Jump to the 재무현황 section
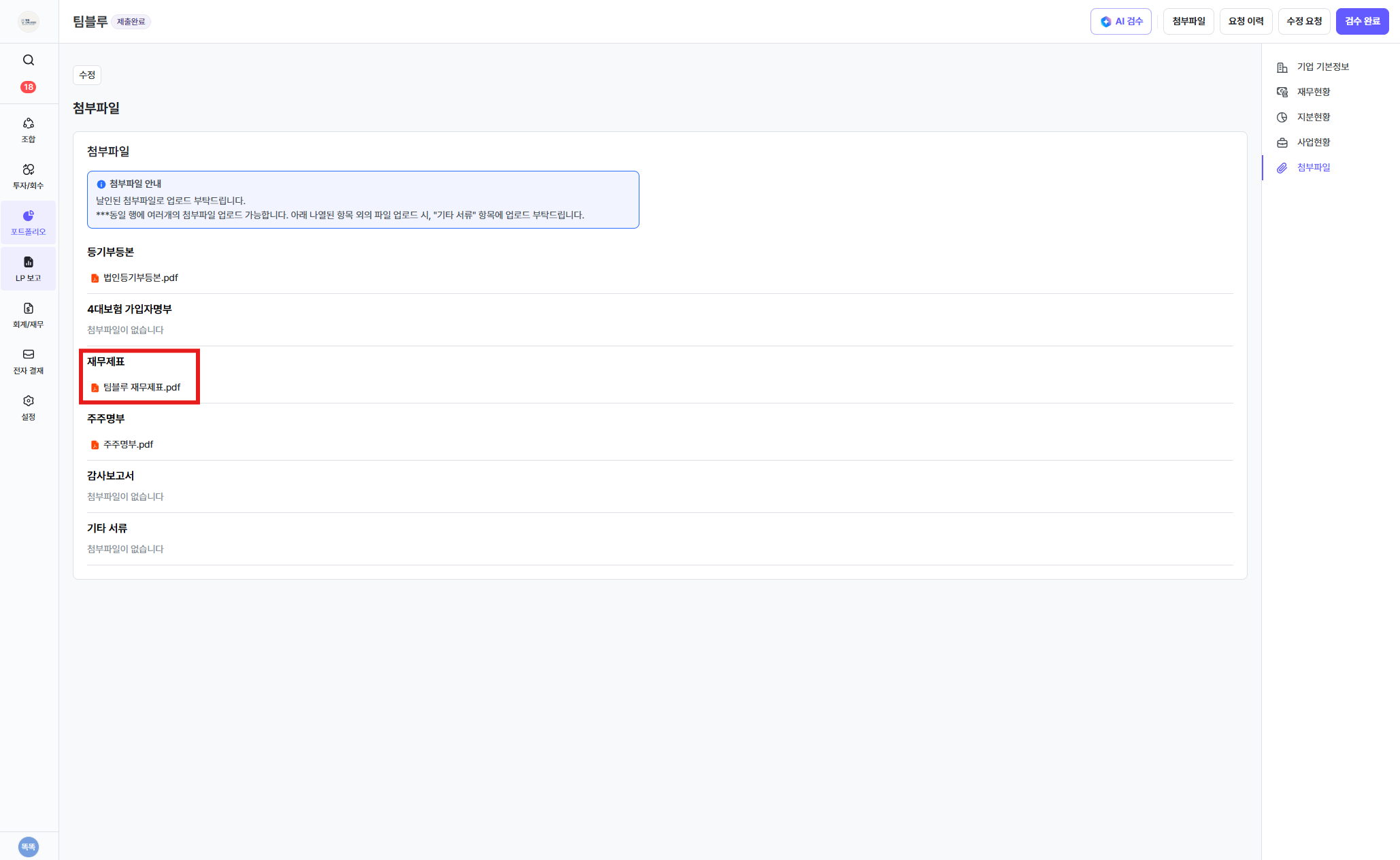Viewport: 1400px width, 860px height. [x=1313, y=92]
